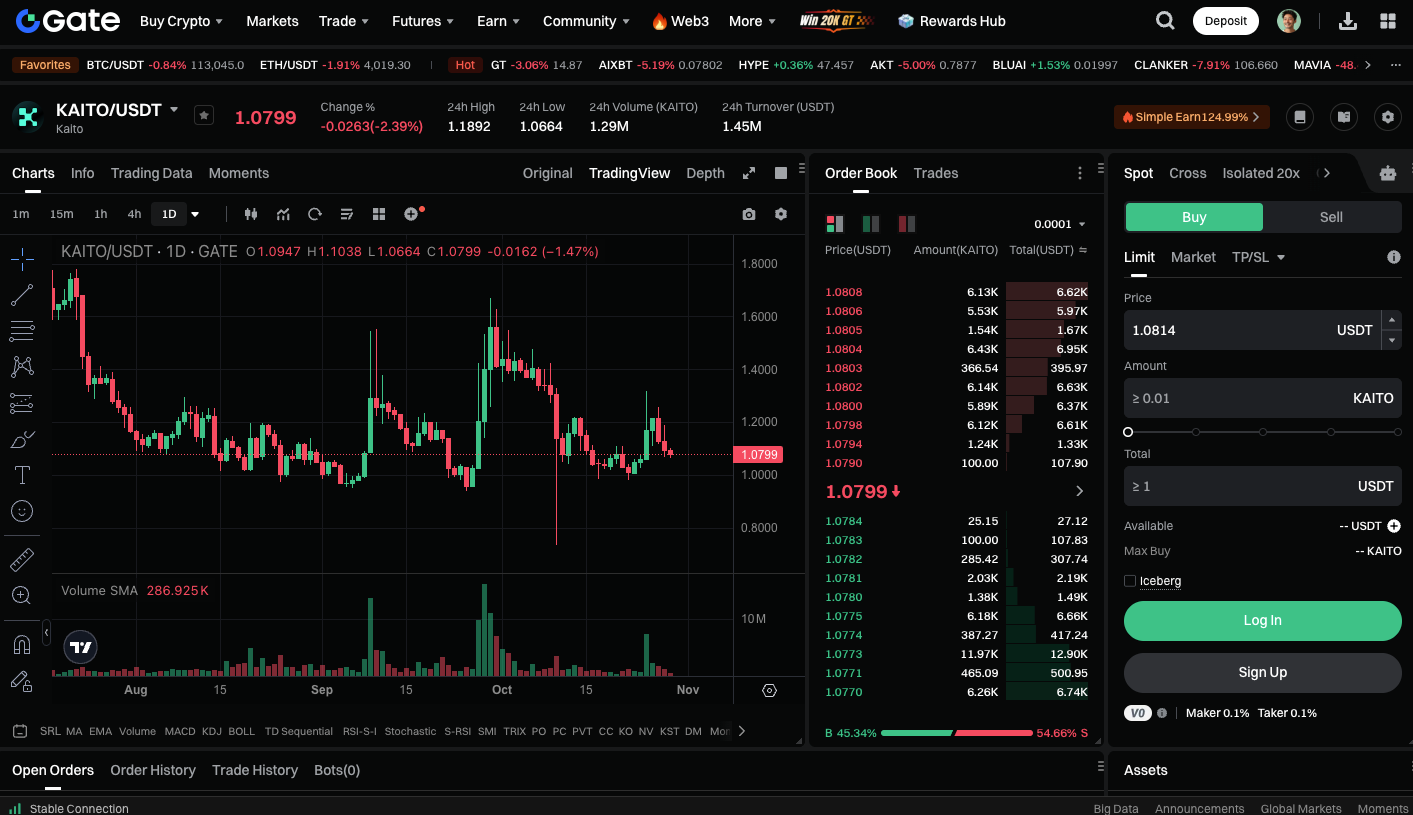Open the search magnifier in header

[x=1165, y=21]
